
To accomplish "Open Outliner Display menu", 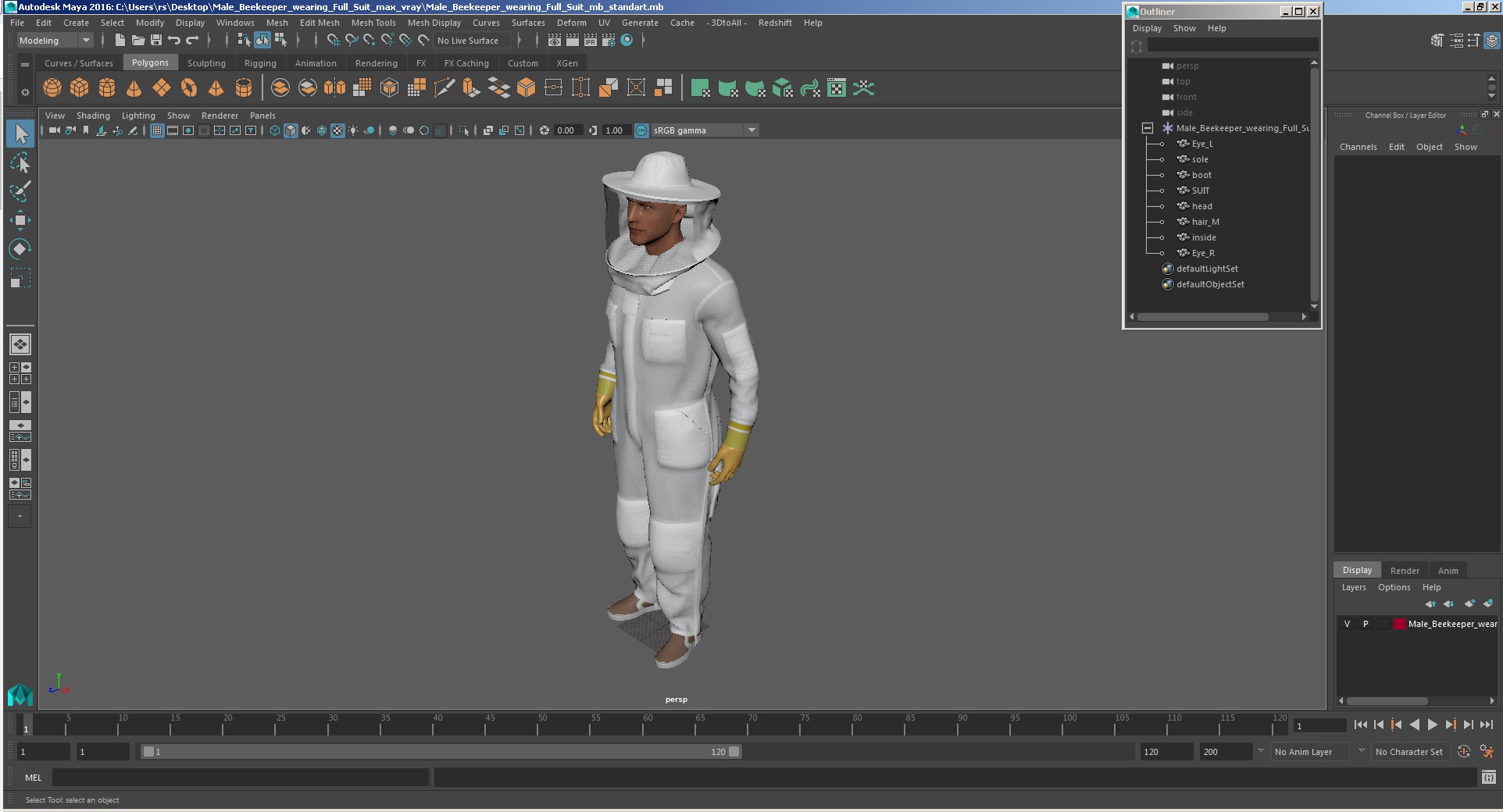I will coord(1147,28).
